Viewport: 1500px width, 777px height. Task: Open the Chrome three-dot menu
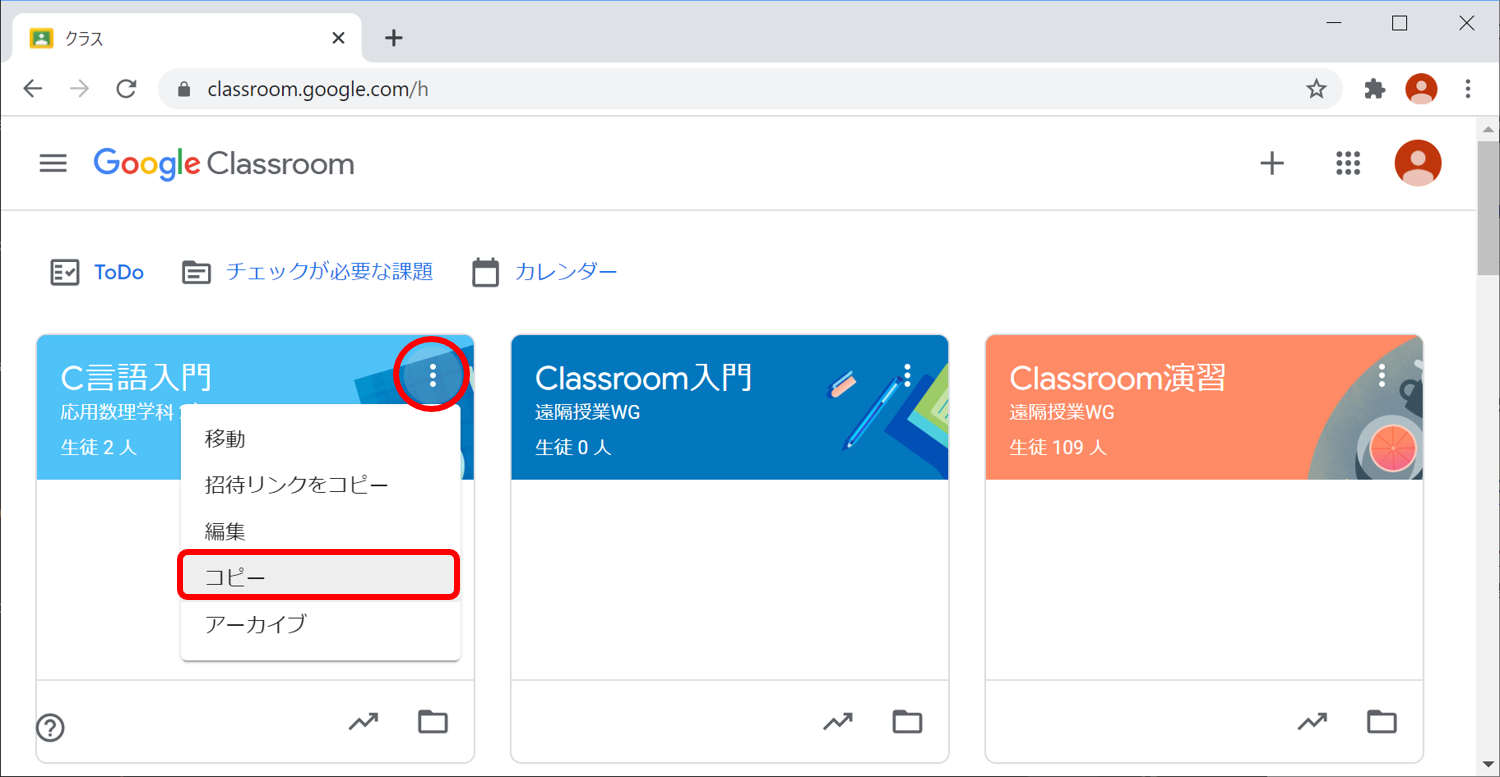(x=1468, y=89)
